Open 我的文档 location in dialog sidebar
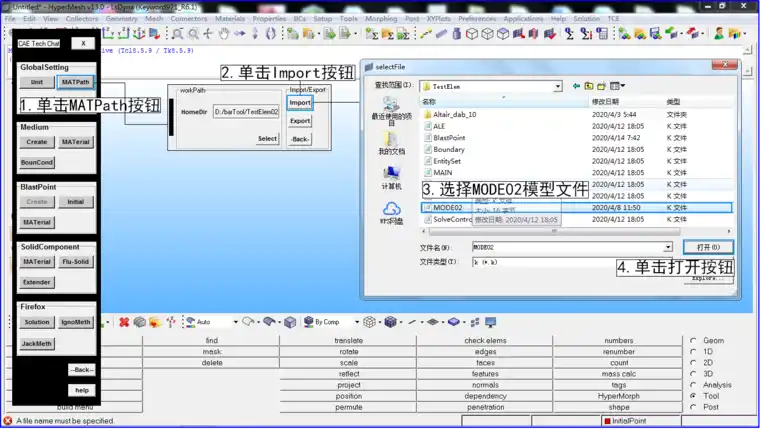The height and width of the screenshot is (429, 760). (391, 143)
